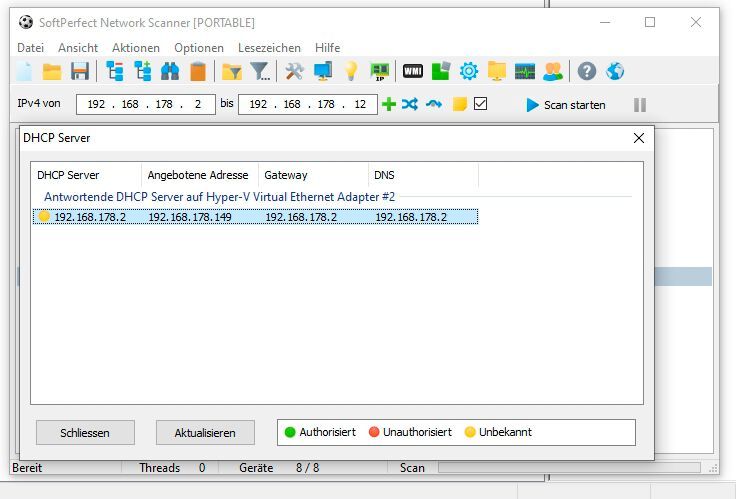
Task: Click the green square chart icon
Action: 441,71
